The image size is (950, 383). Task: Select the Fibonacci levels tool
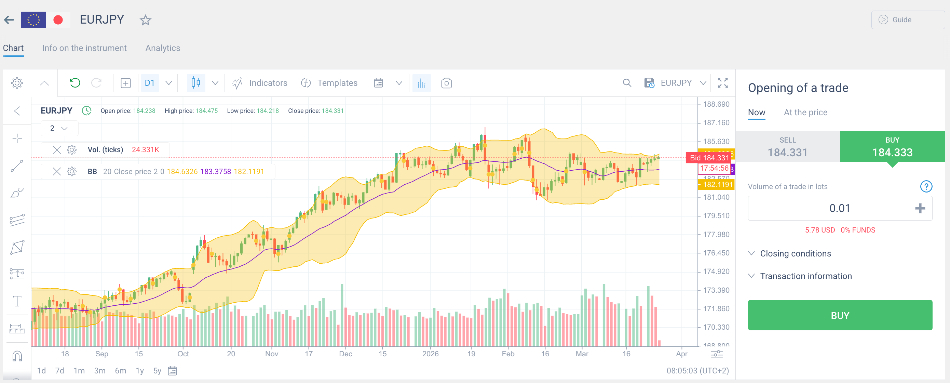click(17, 274)
